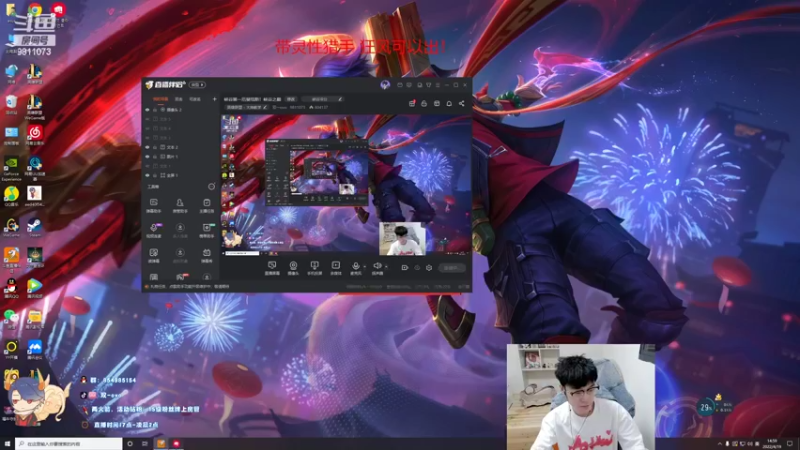Start recording with the camcorder icon
This screenshot has height=450, width=800.
405,267
